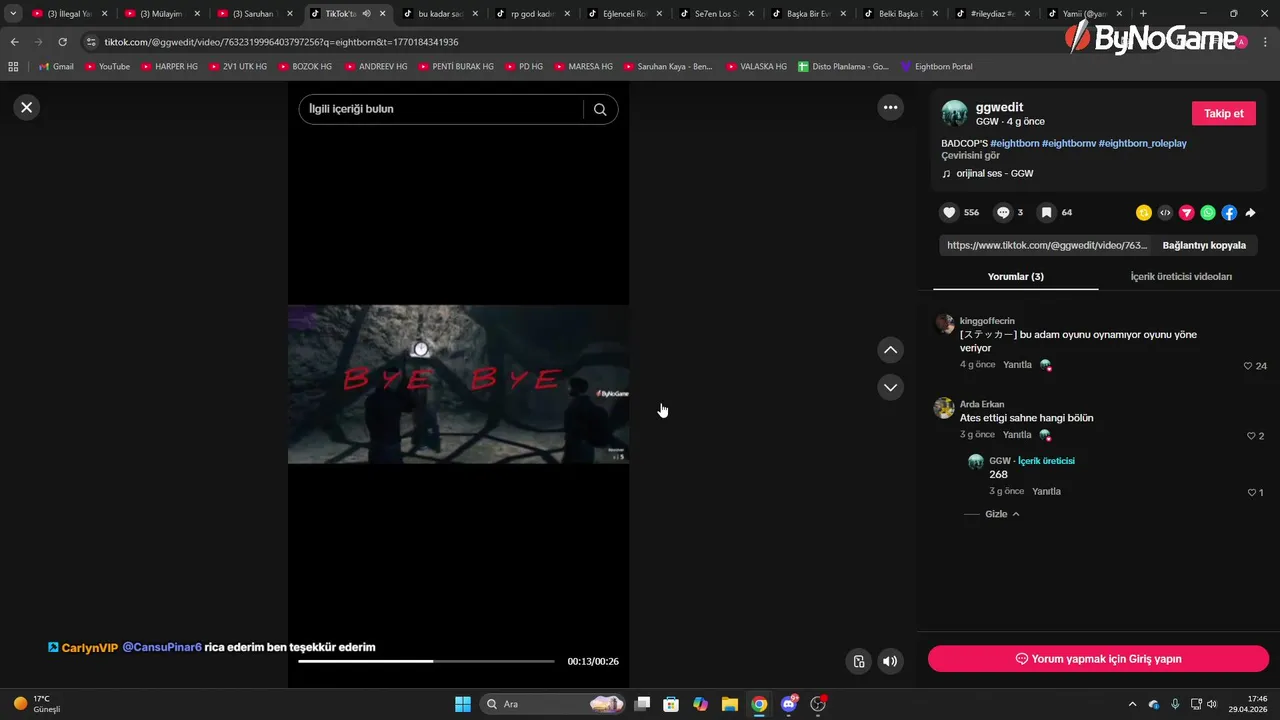1280x720 pixels.
Task: Open the browser tab search dropdown arrow
Action: click(x=13, y=14)
